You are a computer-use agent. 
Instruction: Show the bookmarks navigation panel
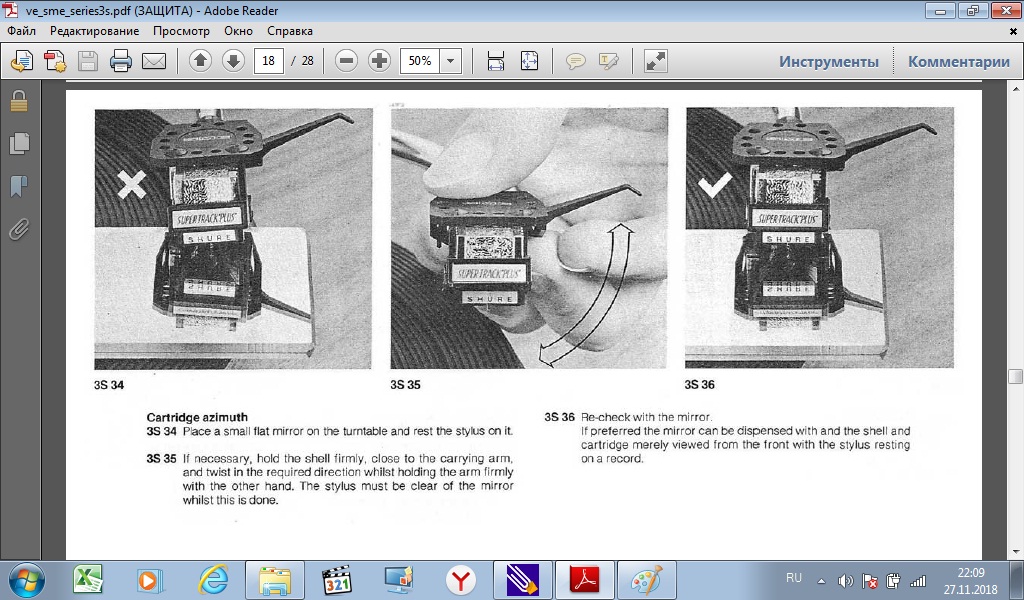[x=18, y=186]
